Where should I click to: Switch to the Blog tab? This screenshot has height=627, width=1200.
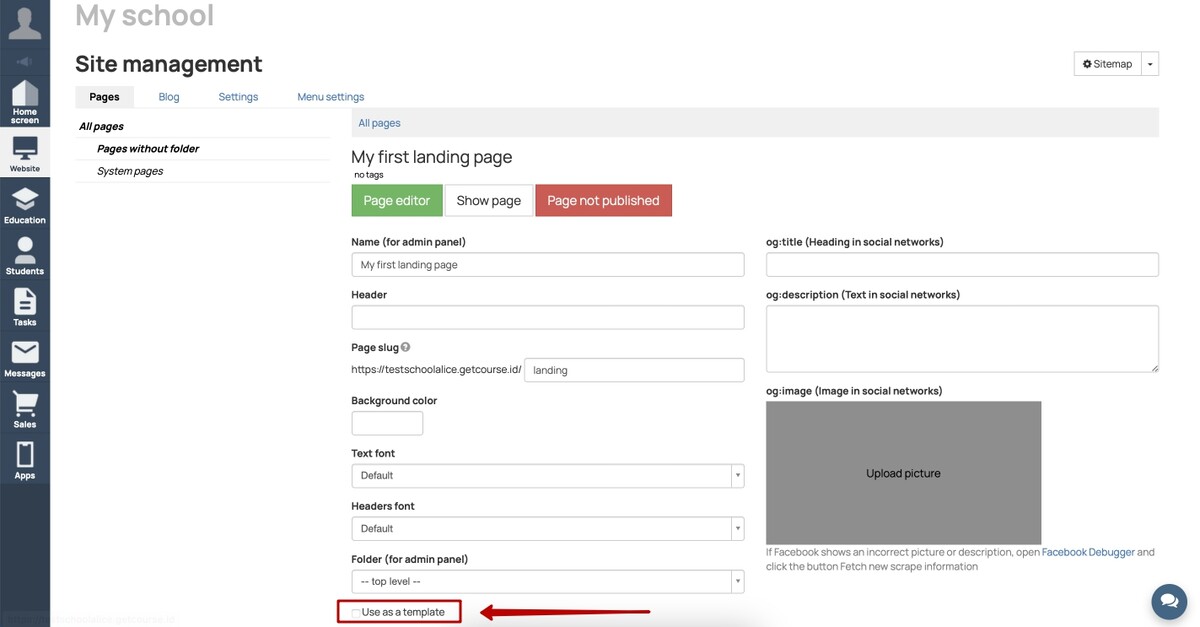point(169,97)
